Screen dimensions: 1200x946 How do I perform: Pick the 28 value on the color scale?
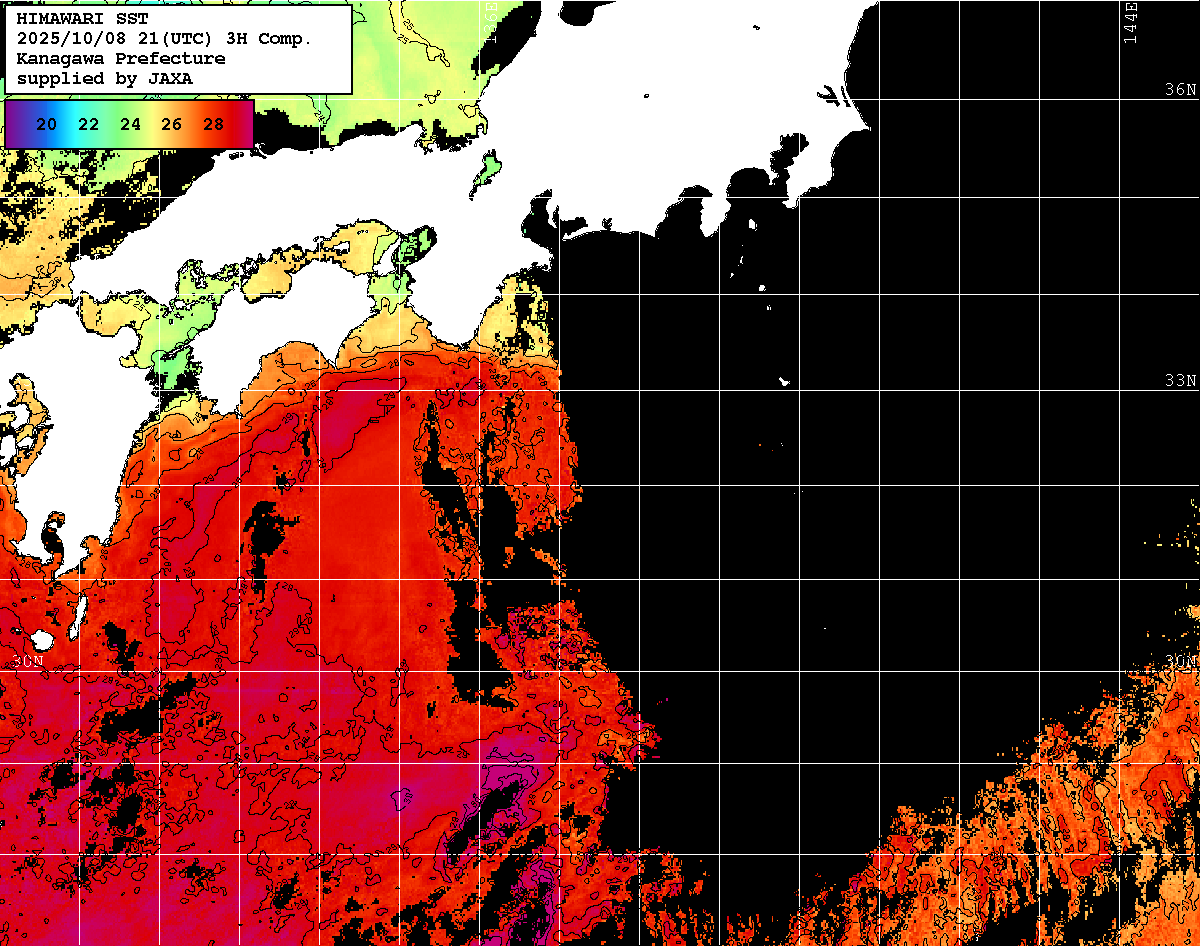pyautogui.click(x=213, y=124)
